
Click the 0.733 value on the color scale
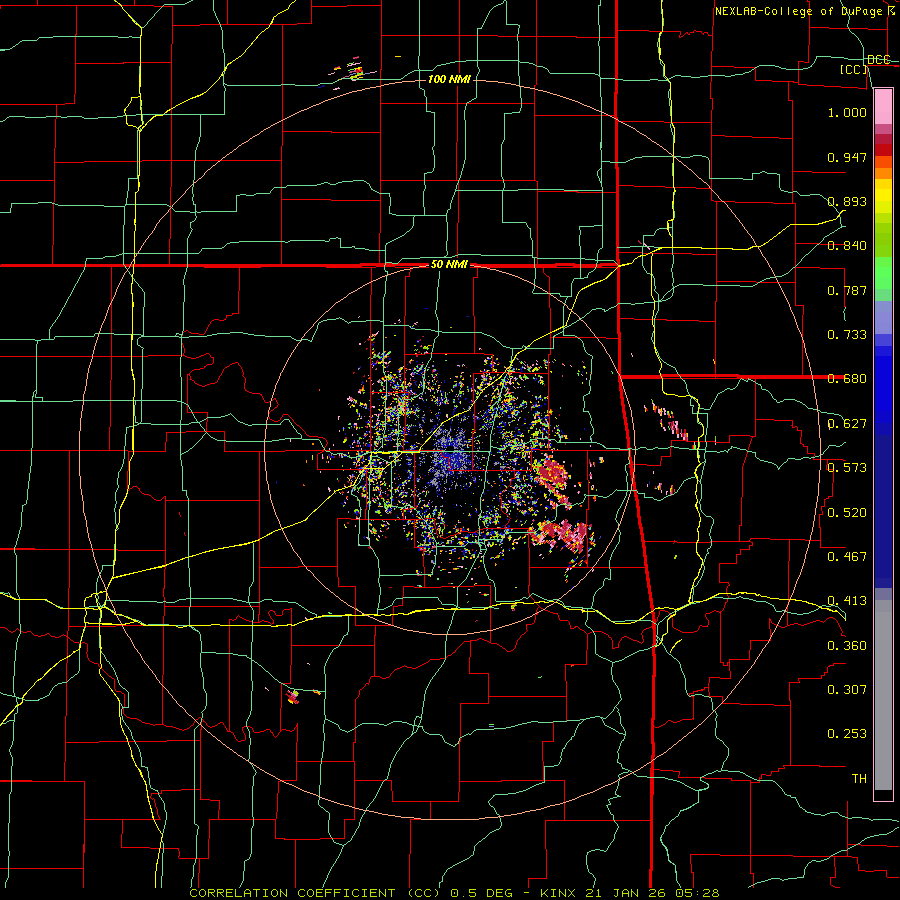(847, 335)
